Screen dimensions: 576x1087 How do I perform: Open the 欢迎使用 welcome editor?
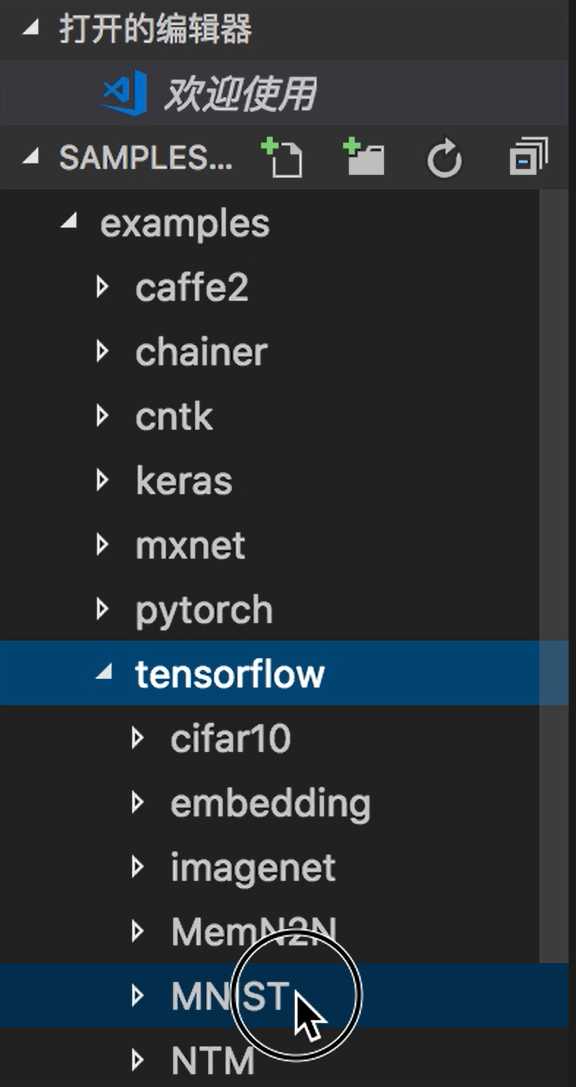[x=240, y=93]
